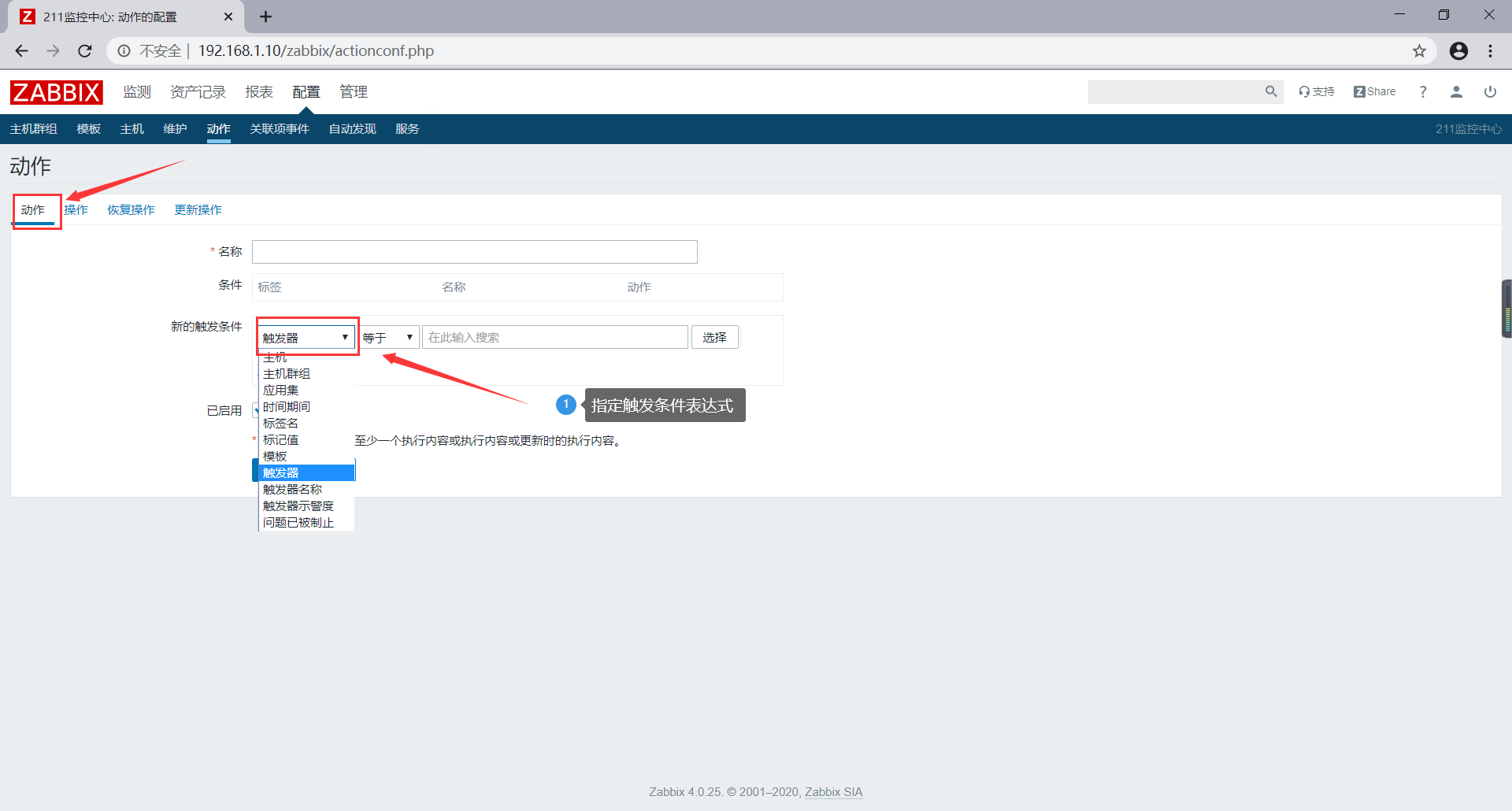The image size is (1512, 811).
Task: Select highlighted 触发器 option in list
Action: point(306,473)
